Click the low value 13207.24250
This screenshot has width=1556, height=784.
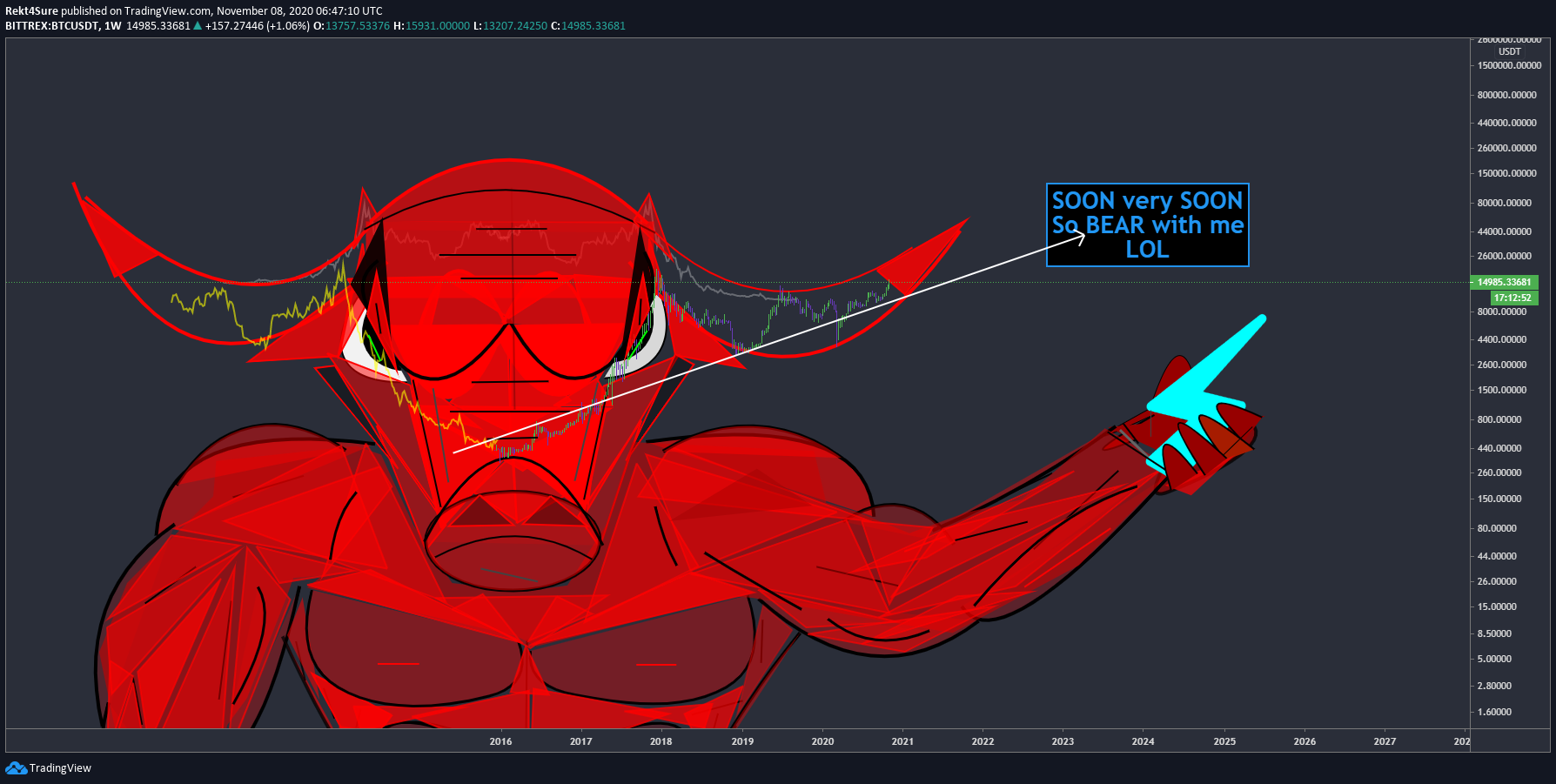(515, 25)
